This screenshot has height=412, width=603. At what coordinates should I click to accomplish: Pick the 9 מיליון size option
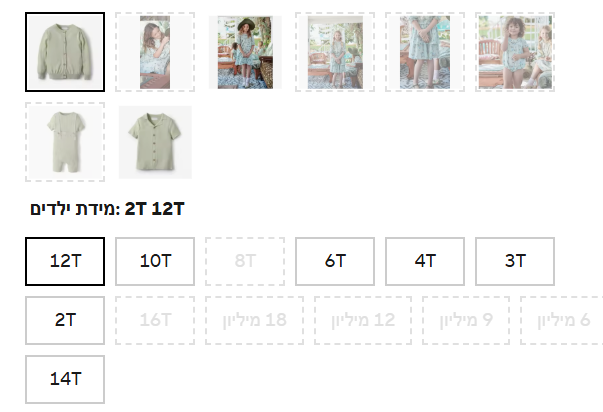coord(466,320)
